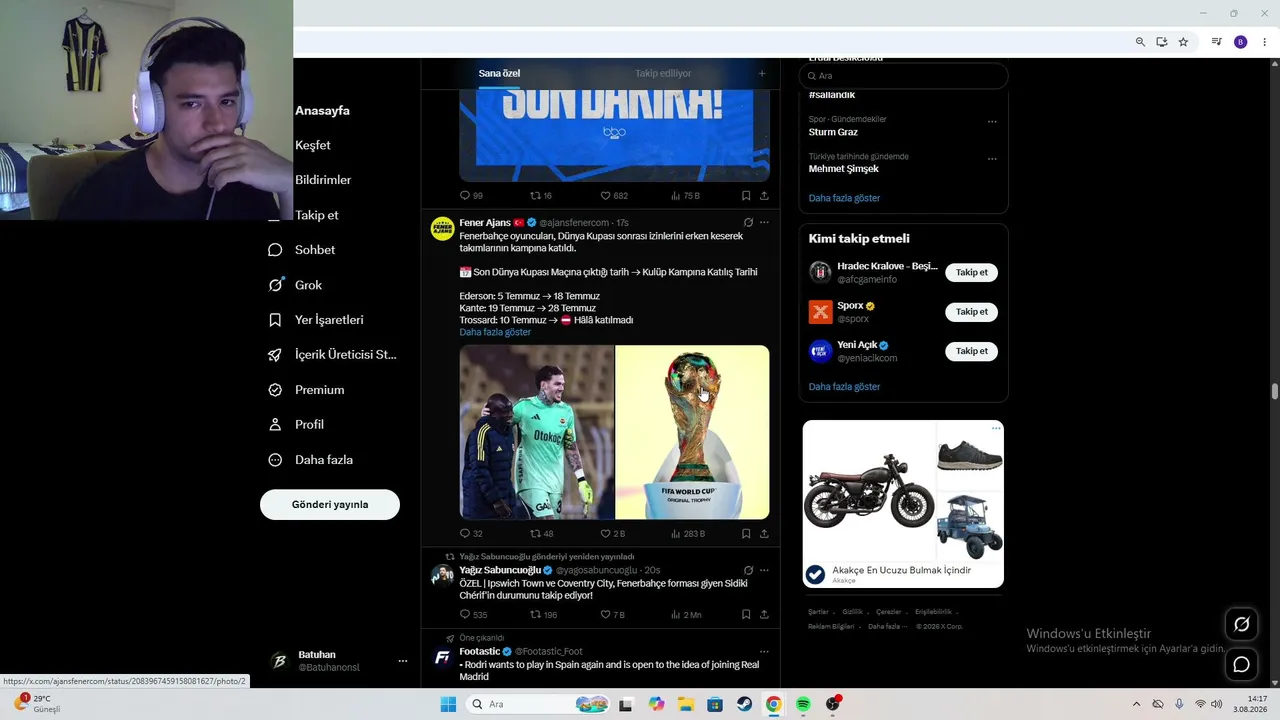Go to Profil via person icon
The image size is (1280, 720).
point(275,425)
